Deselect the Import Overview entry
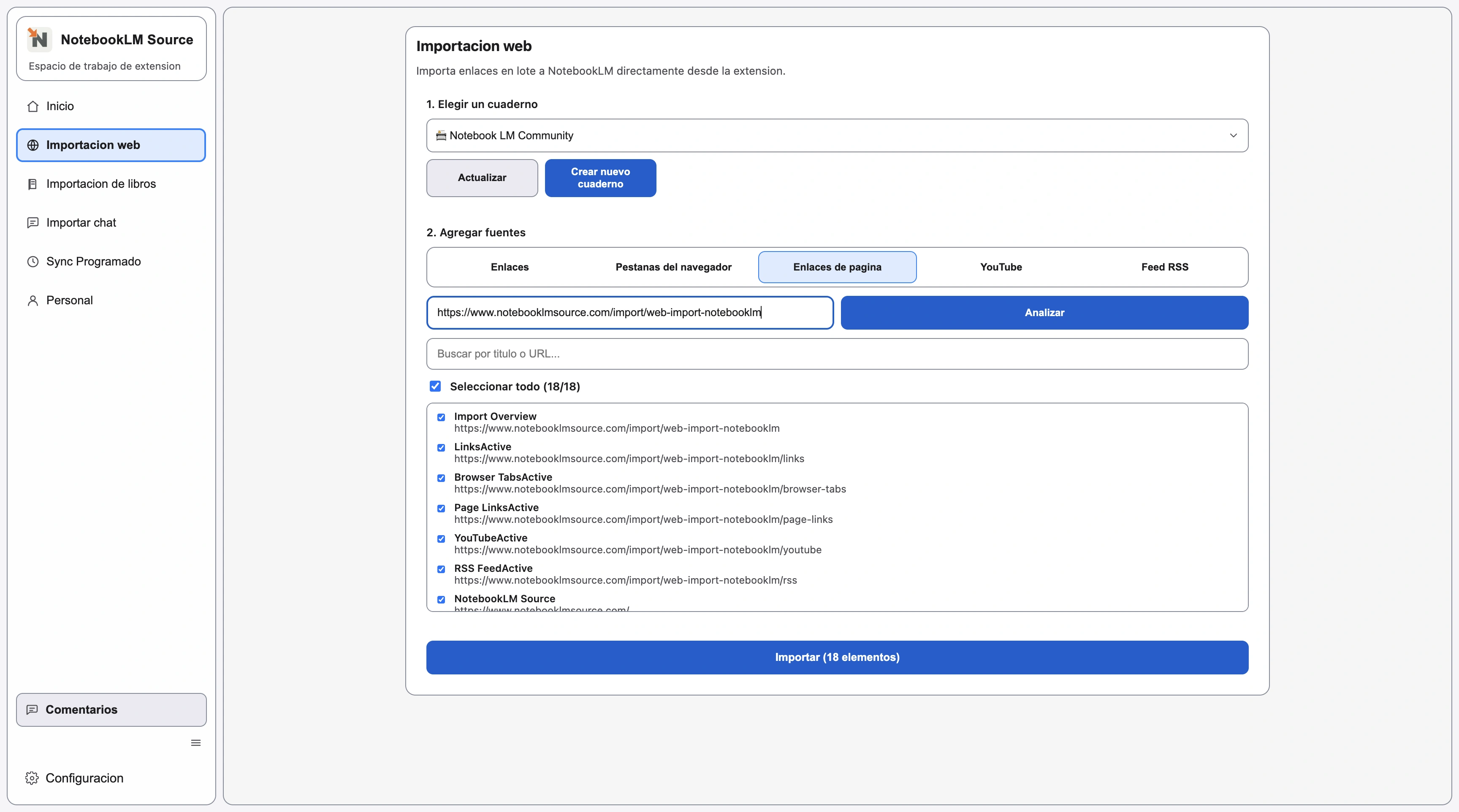The height and width of the screenshot is (812, 1459). click(441, 417)
